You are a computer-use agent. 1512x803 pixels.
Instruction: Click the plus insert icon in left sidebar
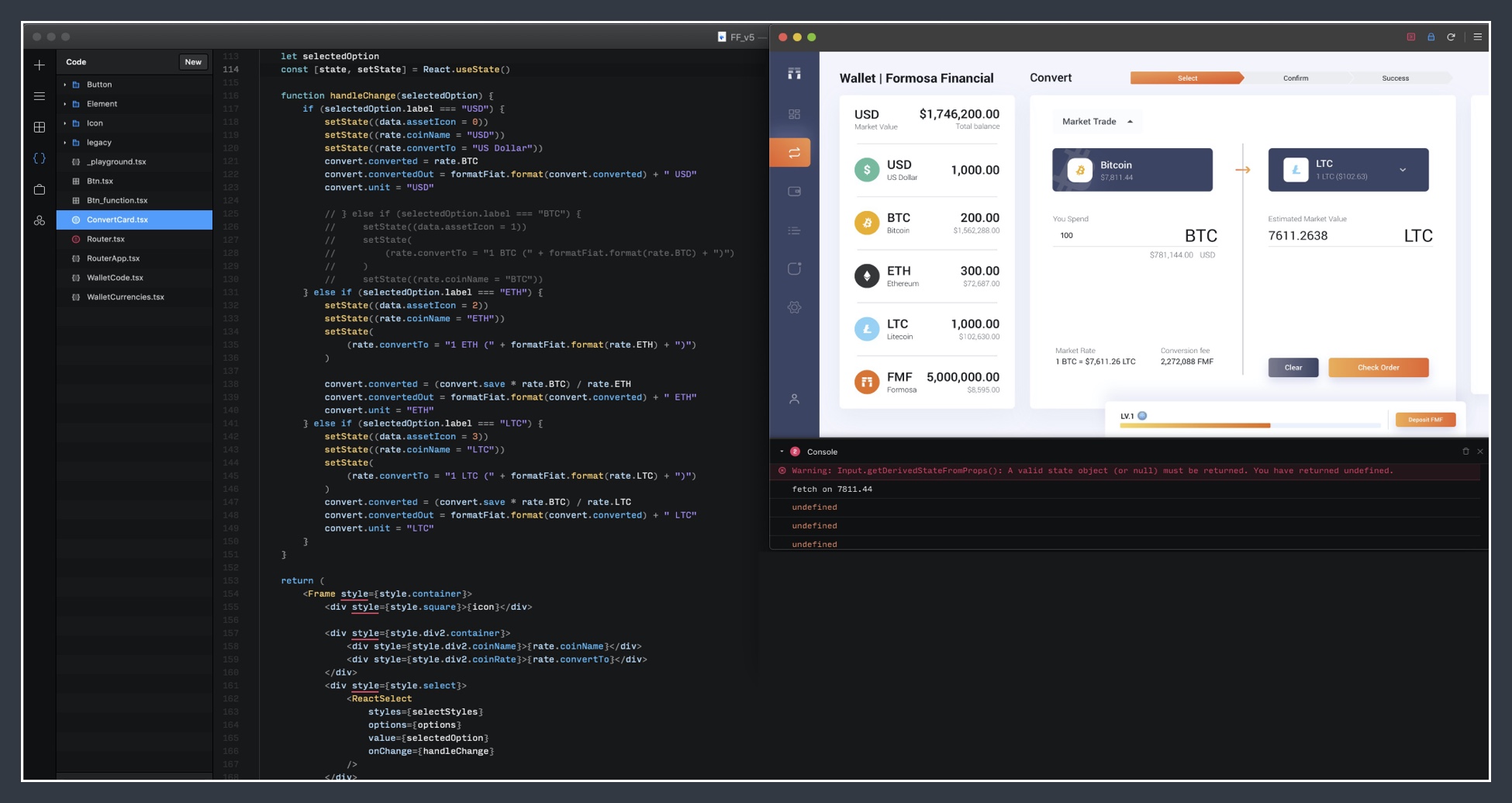(x=40, y=65)
